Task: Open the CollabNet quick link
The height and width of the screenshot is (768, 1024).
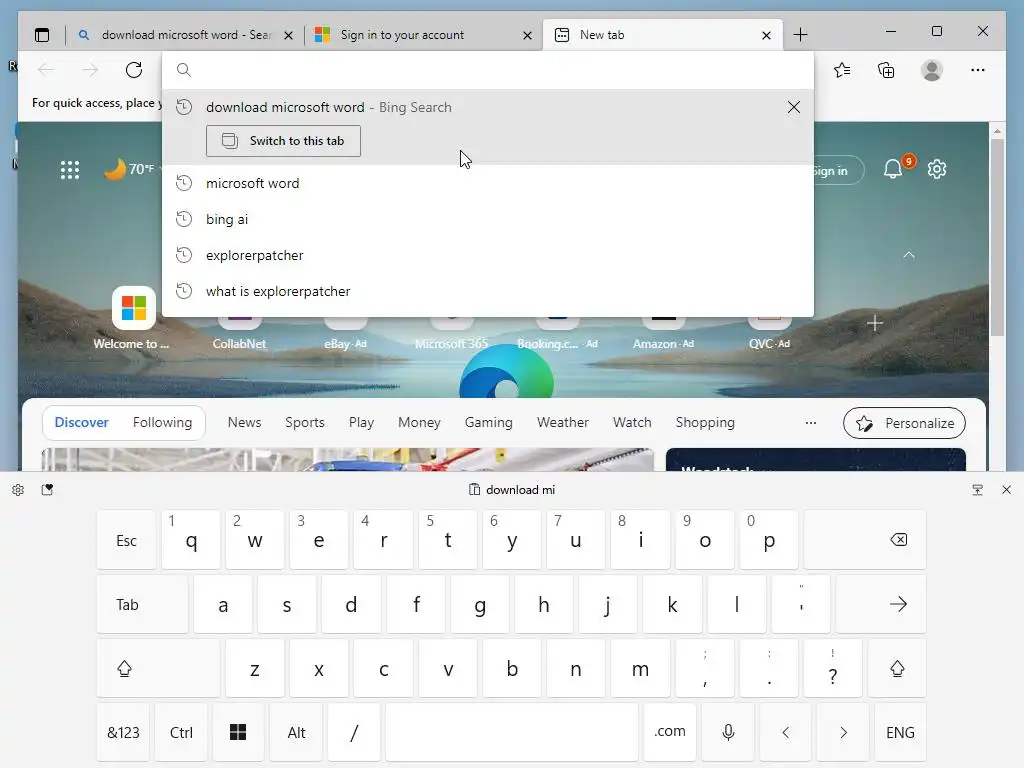Action: [239, 334]
